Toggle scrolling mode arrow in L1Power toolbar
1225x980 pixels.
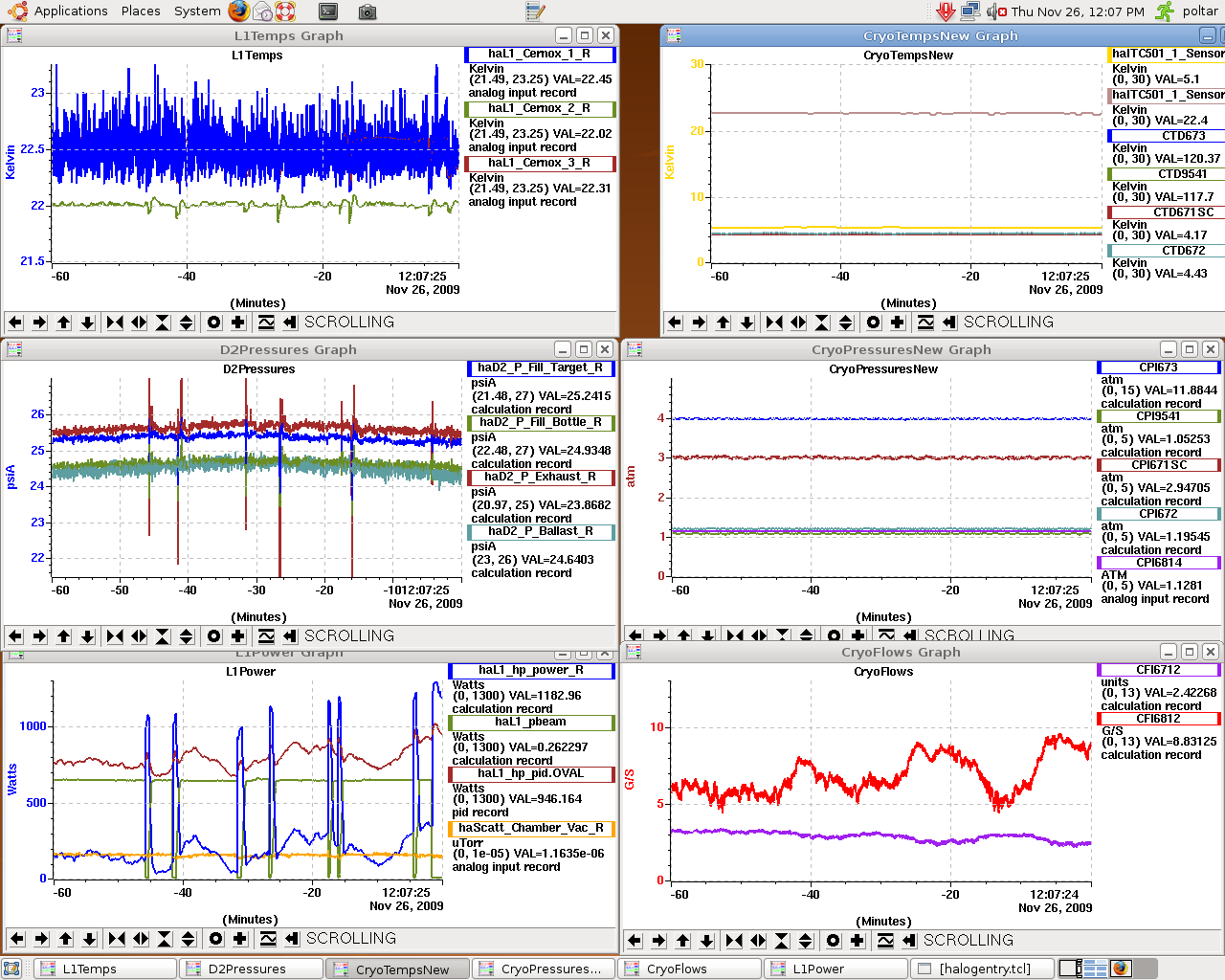292,939
